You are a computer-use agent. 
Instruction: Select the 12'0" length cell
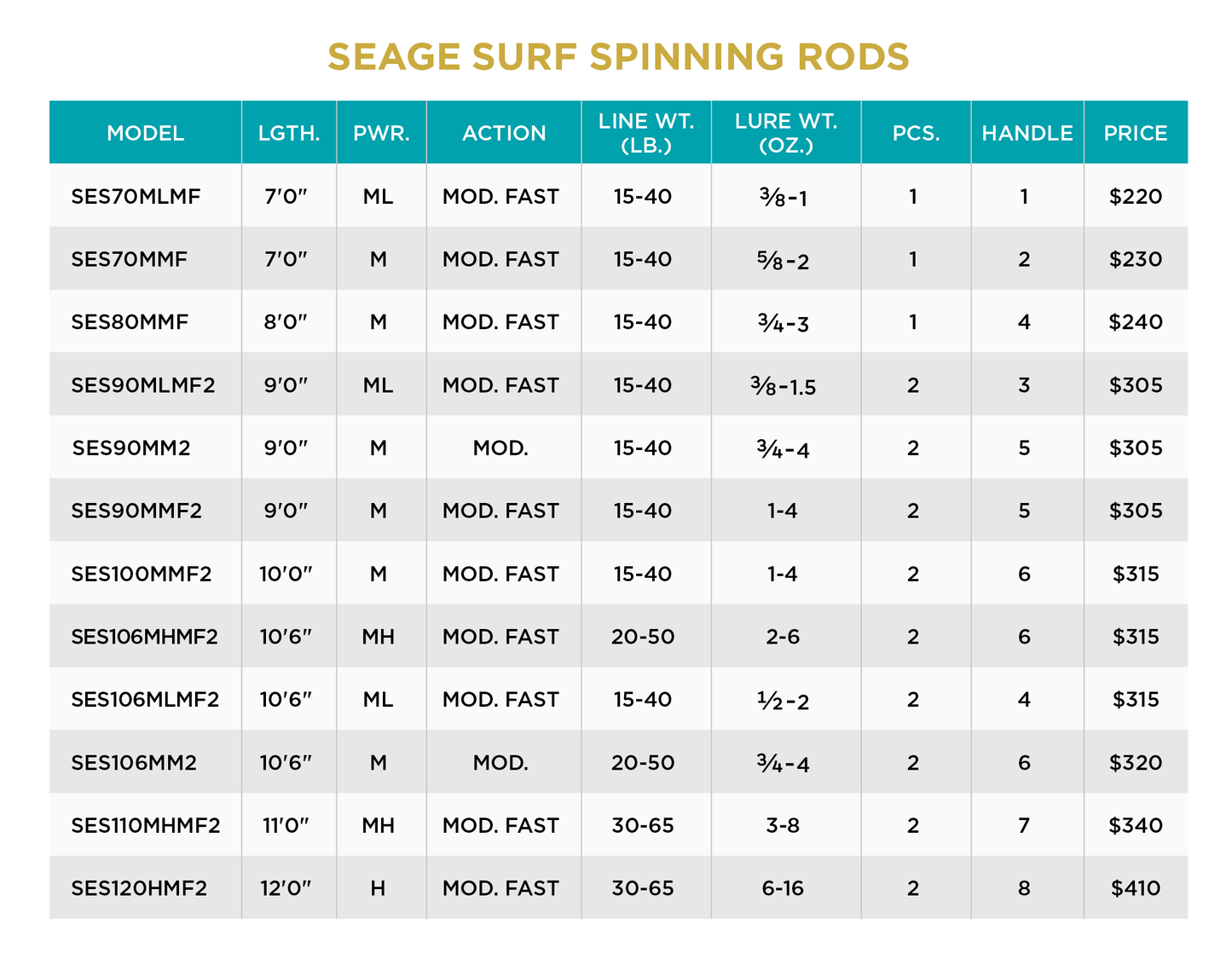286,888
